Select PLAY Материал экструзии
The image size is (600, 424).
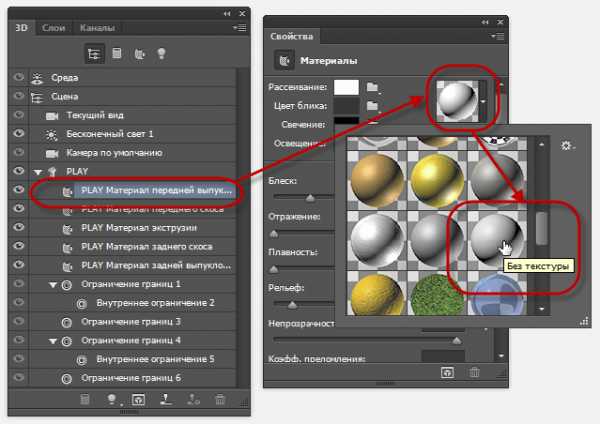click(x=133, y=228)
